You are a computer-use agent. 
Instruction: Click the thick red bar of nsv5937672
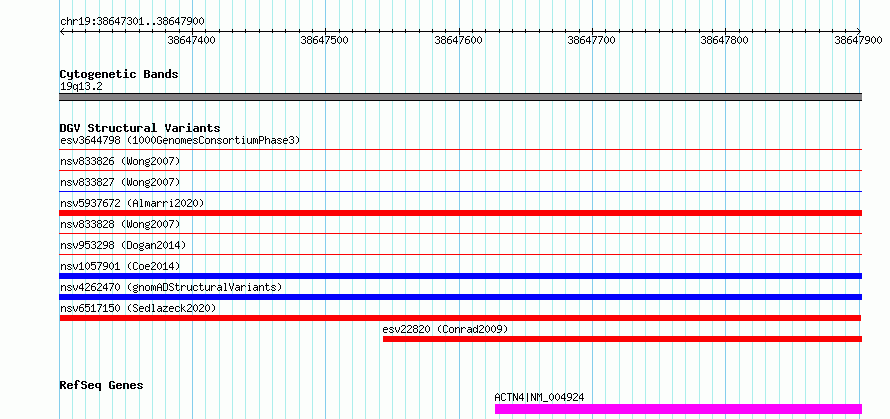[460, 213]
